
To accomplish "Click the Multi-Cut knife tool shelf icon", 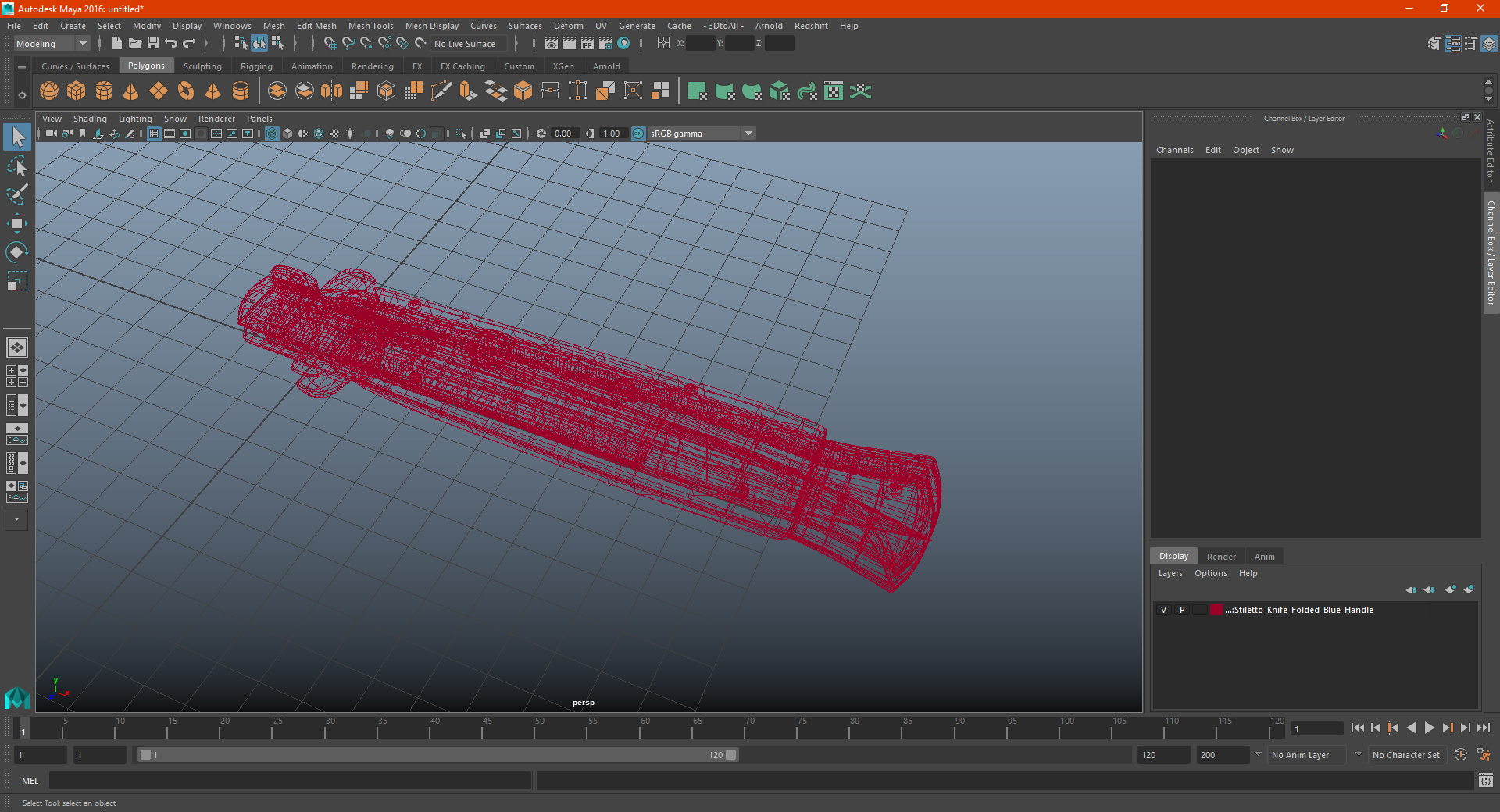I will (x=441, y=91).
